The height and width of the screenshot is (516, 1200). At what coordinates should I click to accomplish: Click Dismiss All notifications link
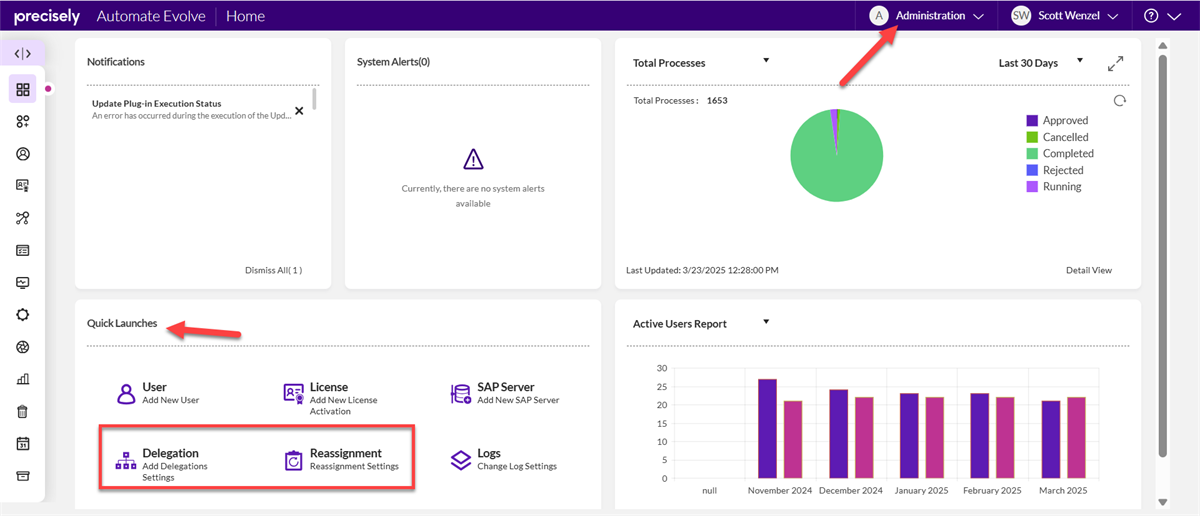tap(273, 270)
